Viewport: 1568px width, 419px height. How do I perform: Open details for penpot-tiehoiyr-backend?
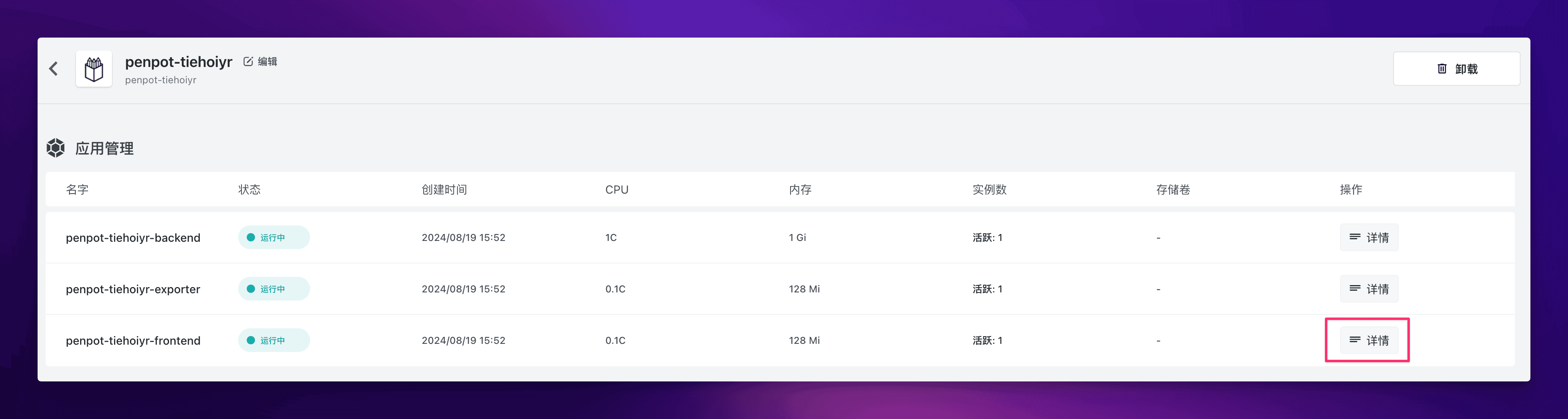tap(1369, 237)
